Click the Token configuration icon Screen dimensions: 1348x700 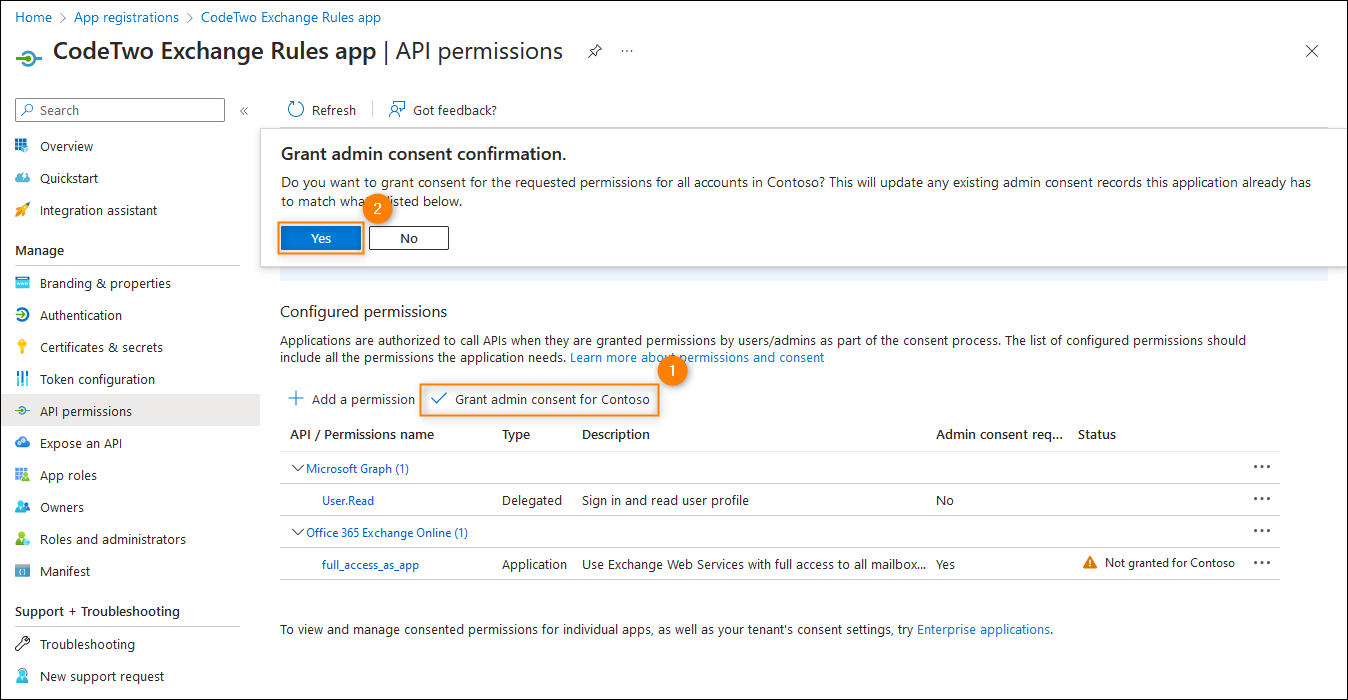(x=22, y=379)
